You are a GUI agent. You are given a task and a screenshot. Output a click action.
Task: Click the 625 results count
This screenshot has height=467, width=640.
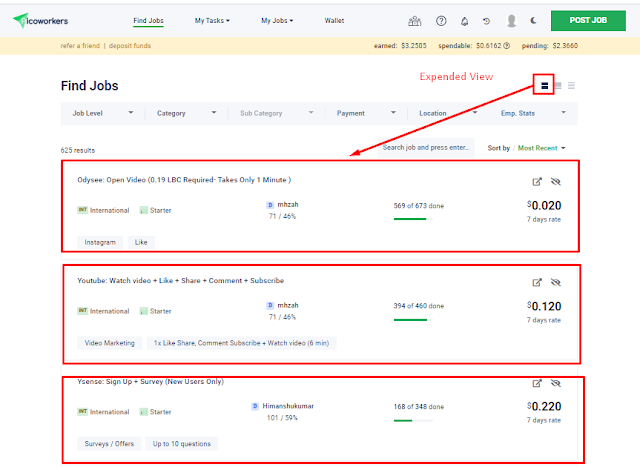[x=78, y=150]
